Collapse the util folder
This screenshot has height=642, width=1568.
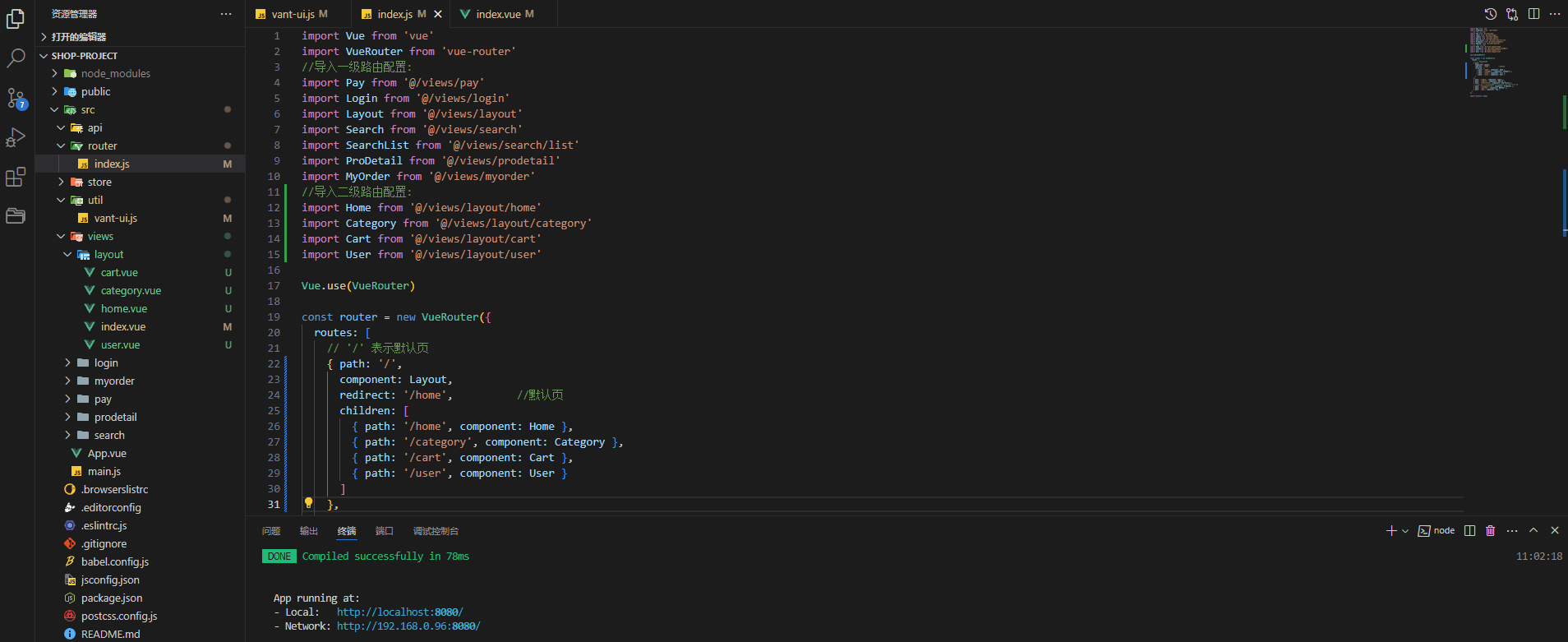[141, 201]
